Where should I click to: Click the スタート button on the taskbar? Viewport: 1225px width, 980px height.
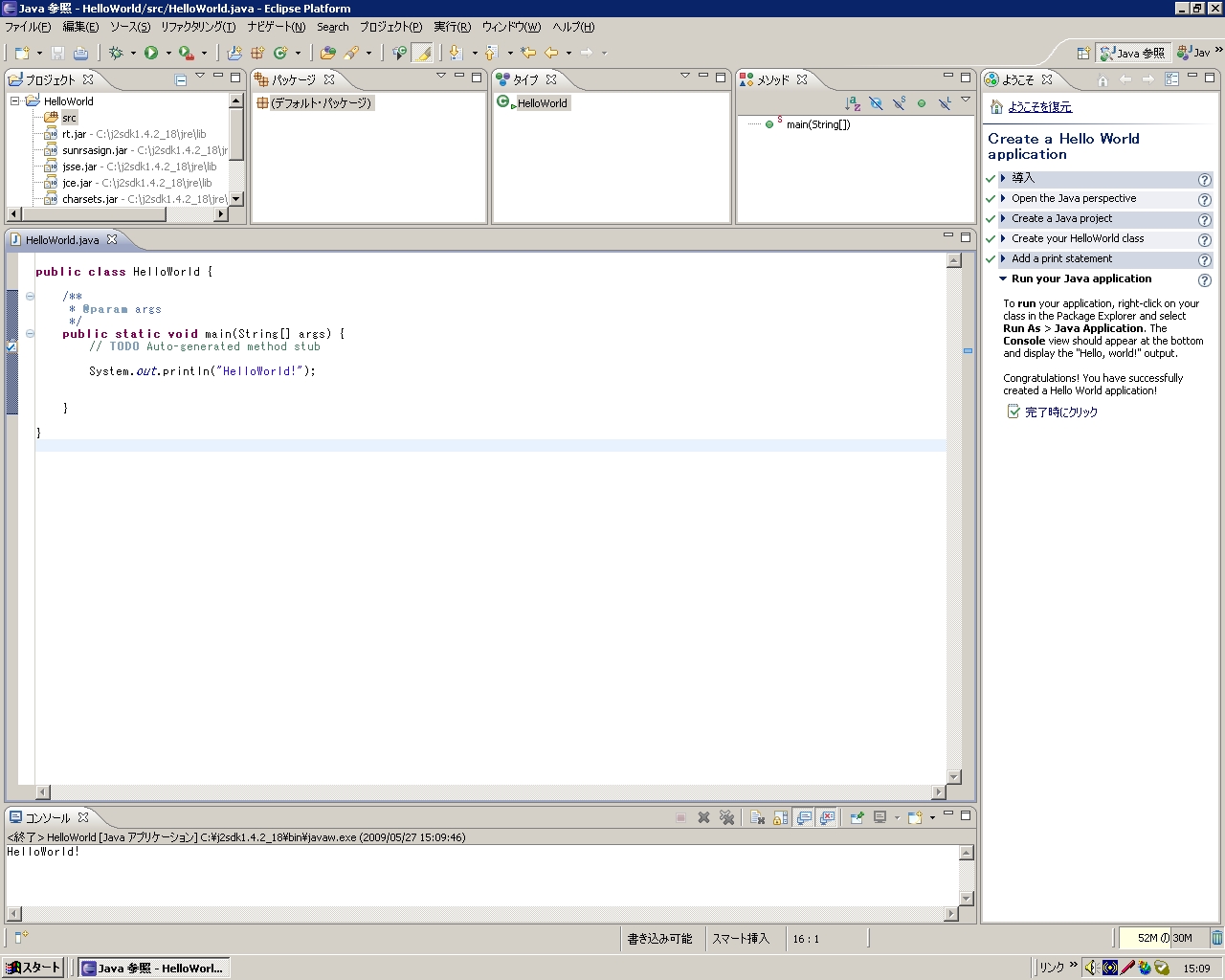point(34,968)
